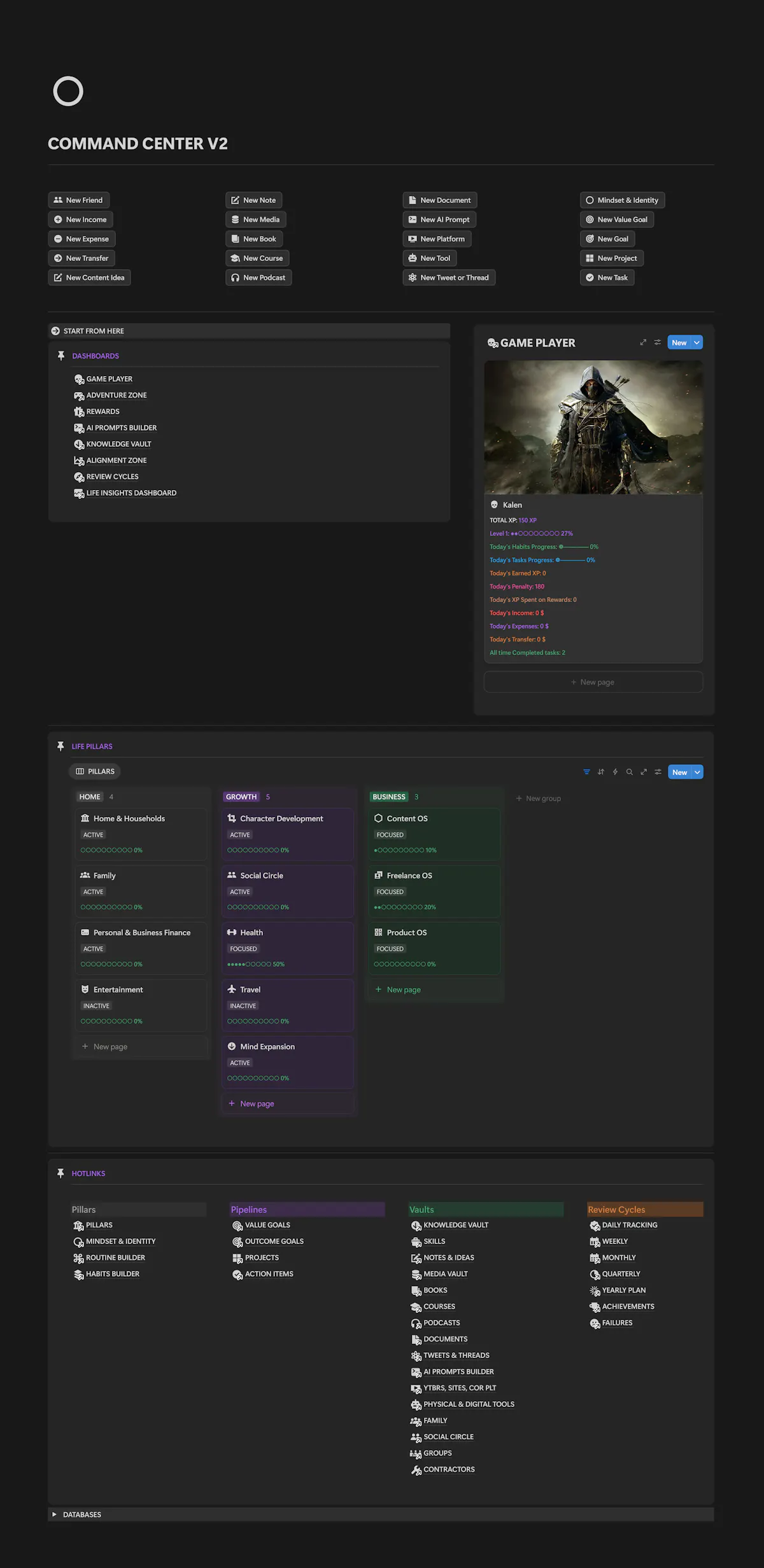
Task: Click the New Friend button
Action: pos(78,200)
